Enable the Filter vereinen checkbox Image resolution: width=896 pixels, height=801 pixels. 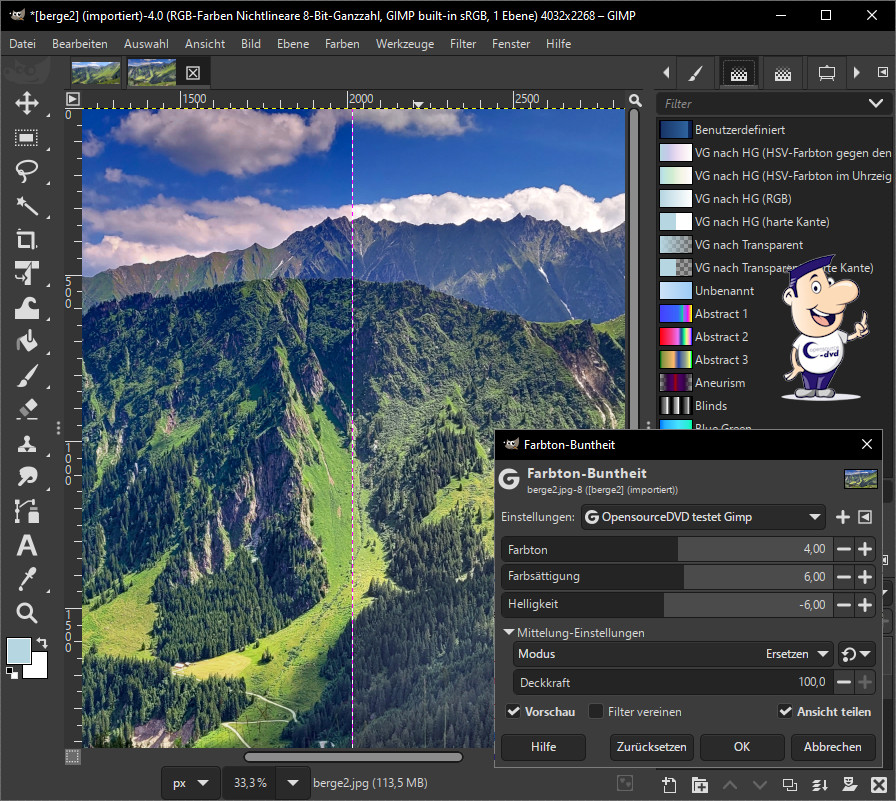click(596, 712)
